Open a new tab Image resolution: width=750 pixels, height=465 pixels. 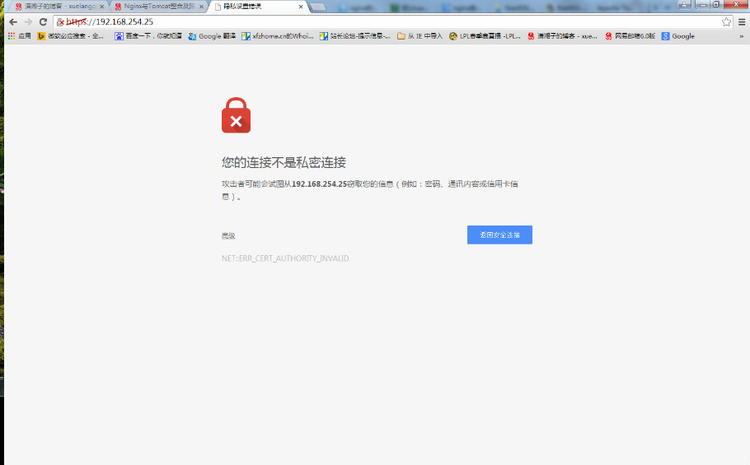318,7
